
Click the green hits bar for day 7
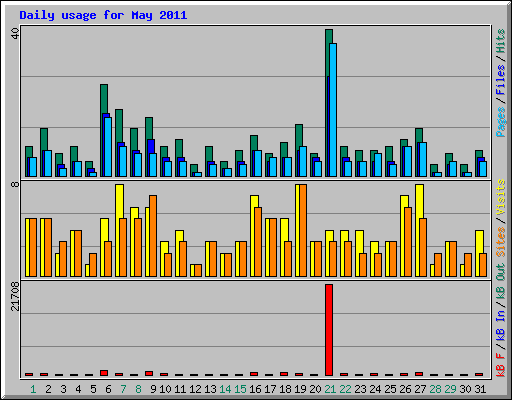tap(119, 126)
